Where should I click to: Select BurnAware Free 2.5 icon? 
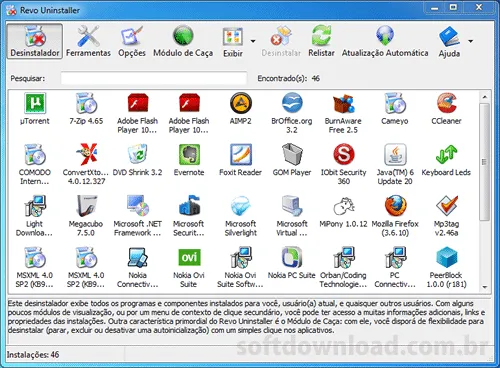pyautogui.click(x=343, y=103)
